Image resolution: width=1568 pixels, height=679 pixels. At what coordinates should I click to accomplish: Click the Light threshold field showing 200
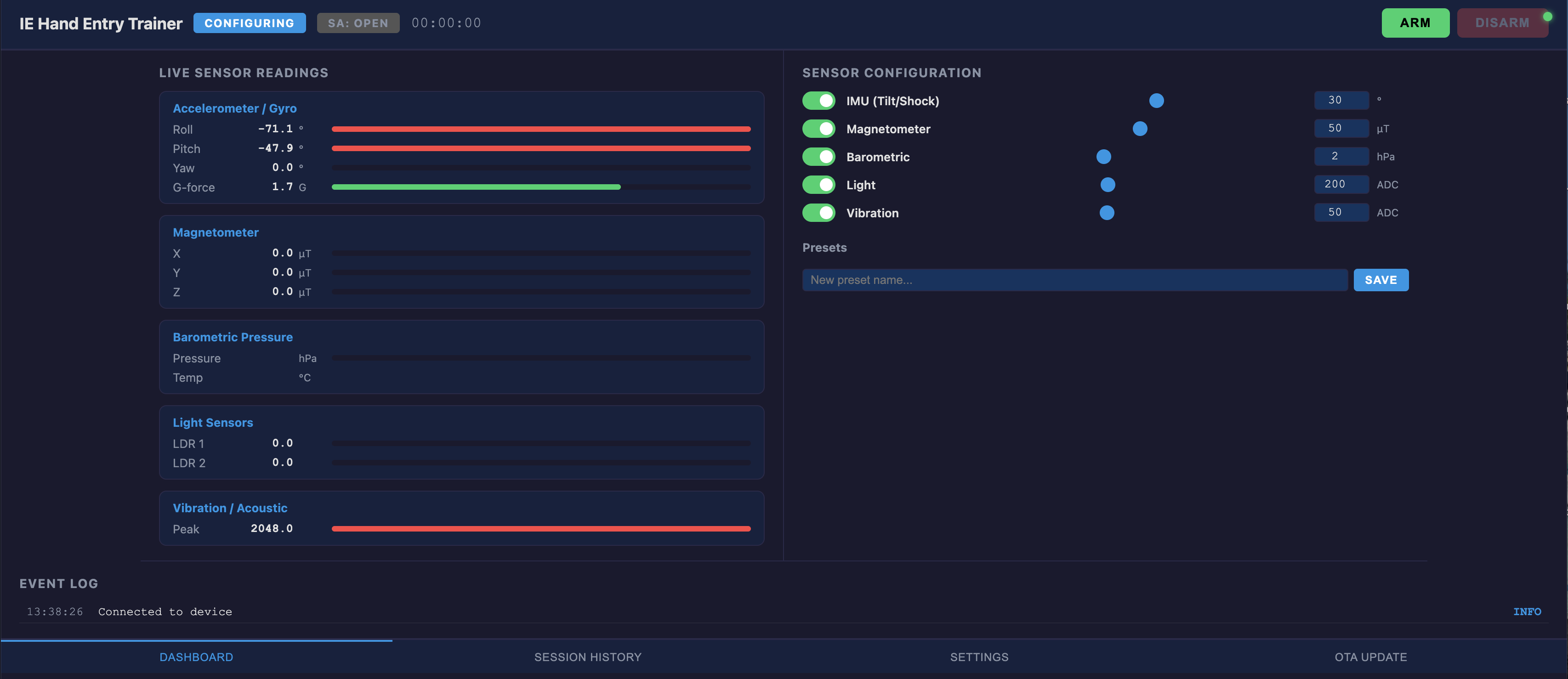coord(1341,184)
